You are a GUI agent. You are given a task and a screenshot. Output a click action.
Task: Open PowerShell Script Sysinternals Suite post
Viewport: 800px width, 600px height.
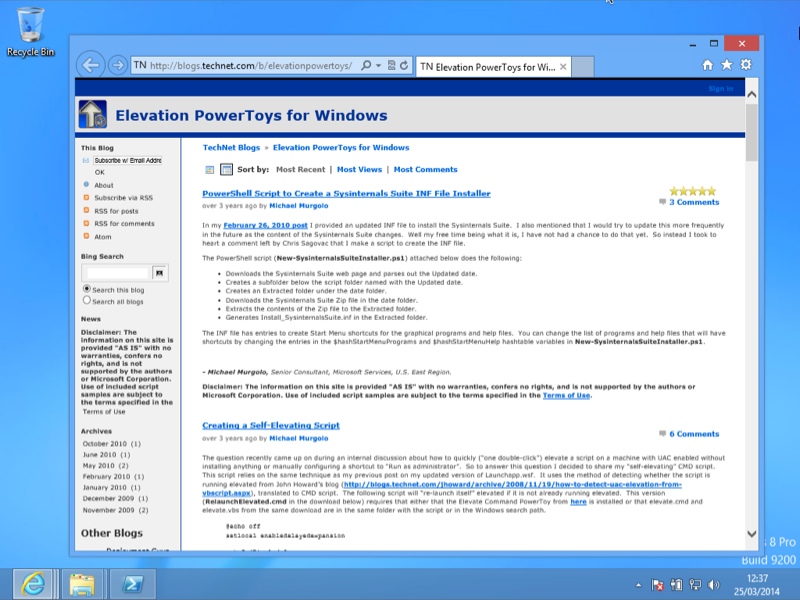[346, 193]
